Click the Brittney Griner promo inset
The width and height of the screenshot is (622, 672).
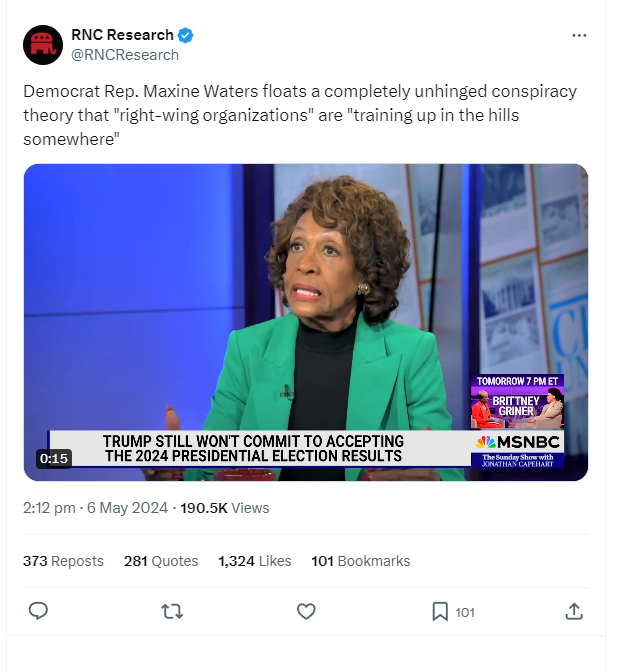(x=517, y=402)
